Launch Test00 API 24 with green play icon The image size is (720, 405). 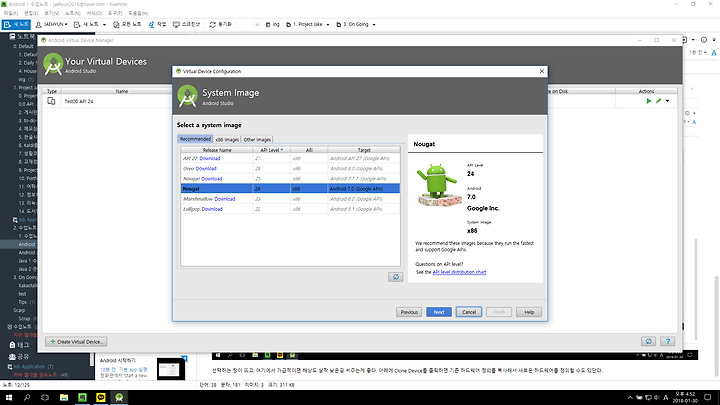pyautogui.click(x=649, y=101)
